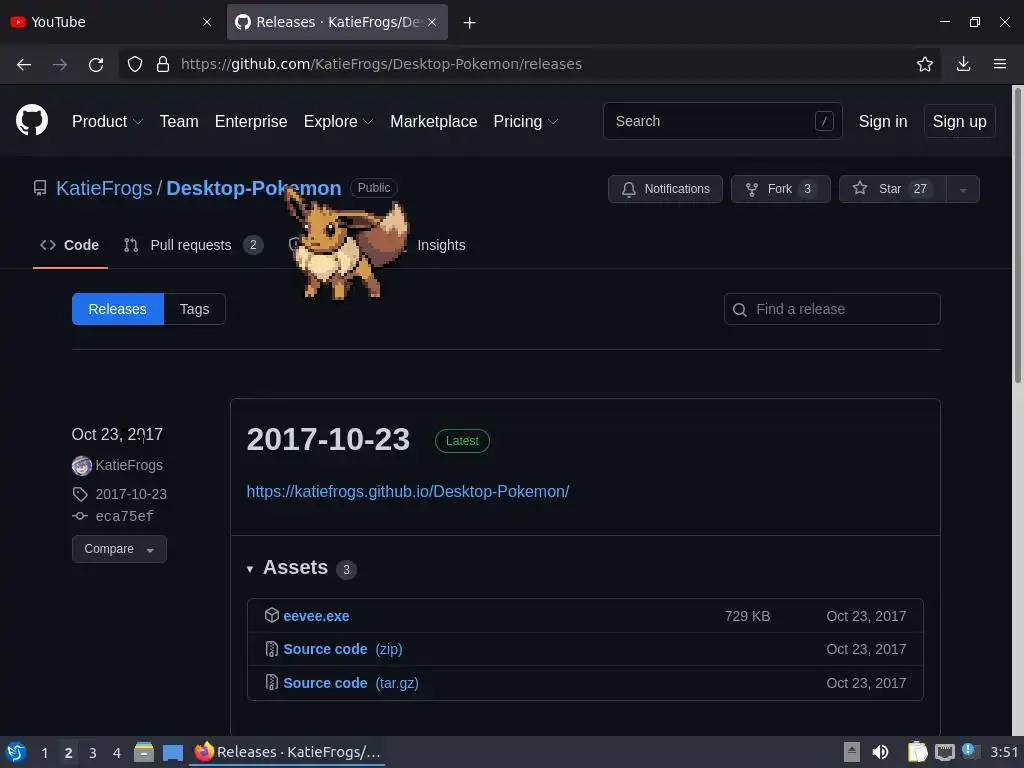
Task: Open the Enterprise navigation link
Action: [251, 121]
